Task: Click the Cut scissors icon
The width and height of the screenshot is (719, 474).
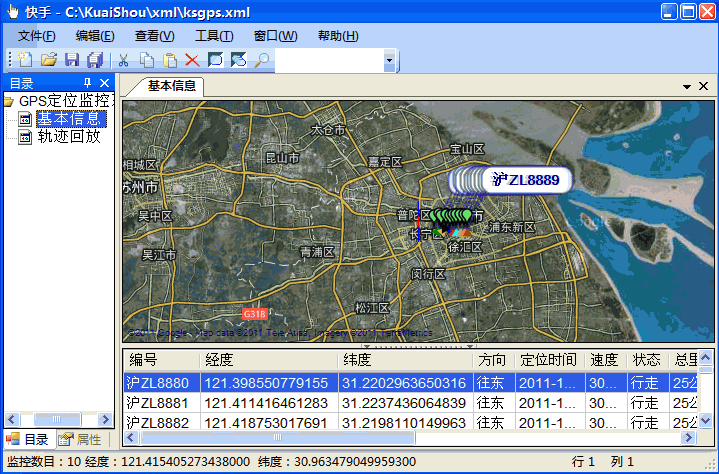Action: 123,60
